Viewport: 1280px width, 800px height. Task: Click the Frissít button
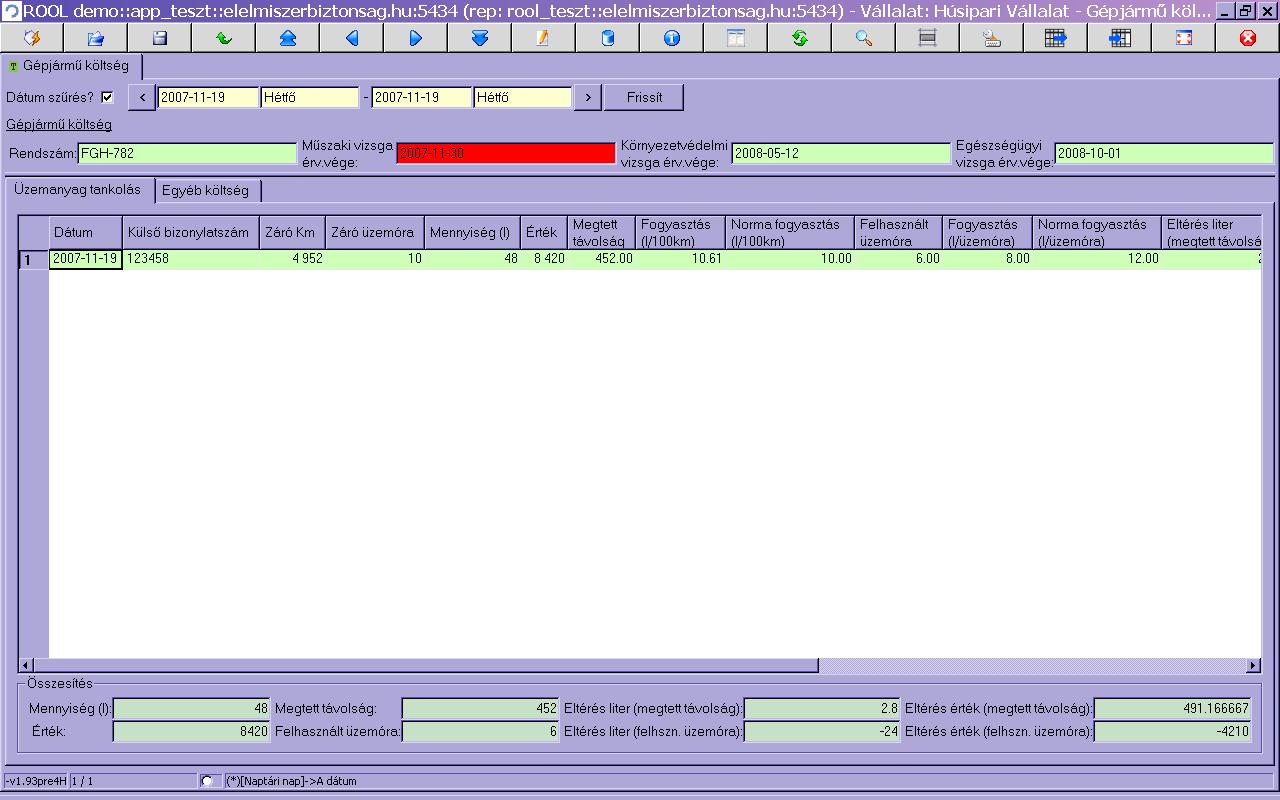(x=644, y=97)
